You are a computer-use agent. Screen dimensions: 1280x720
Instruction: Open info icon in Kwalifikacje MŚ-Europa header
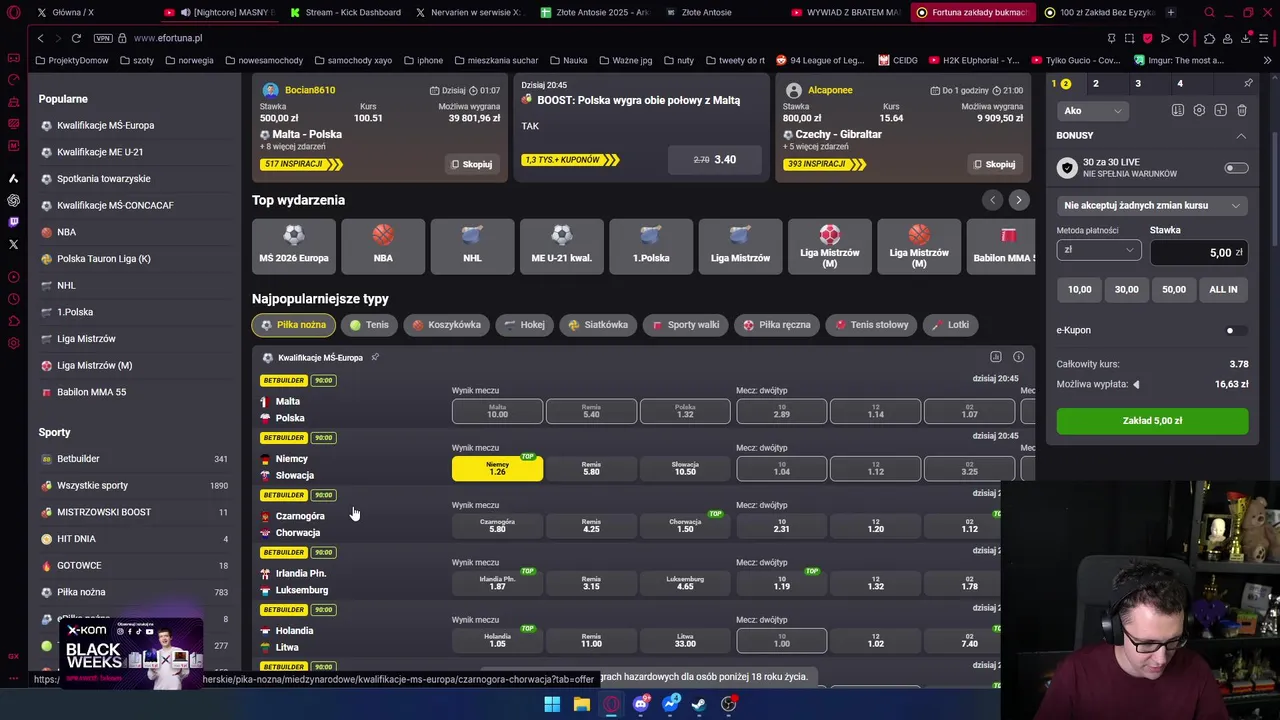click(x=1018, y=357)
